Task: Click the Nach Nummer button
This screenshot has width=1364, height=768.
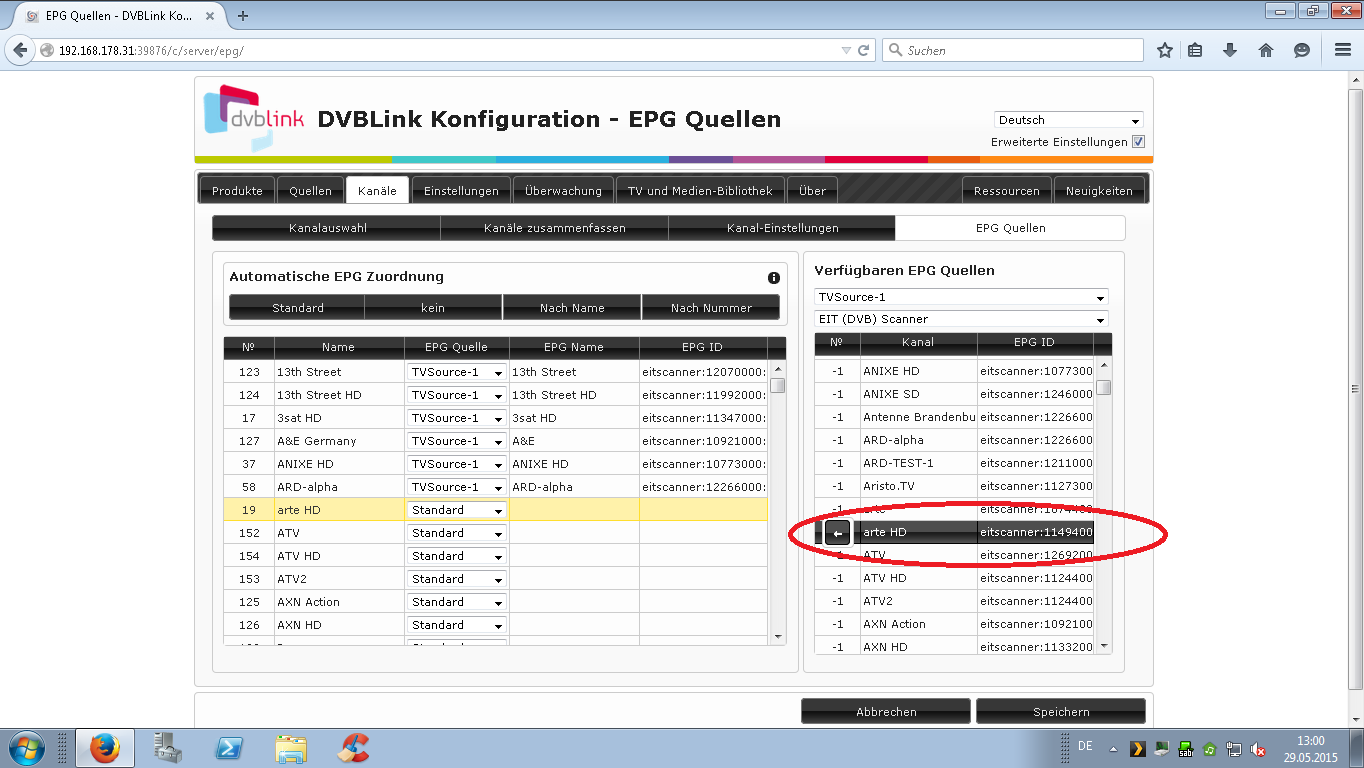Action: [x=711, y=308]
